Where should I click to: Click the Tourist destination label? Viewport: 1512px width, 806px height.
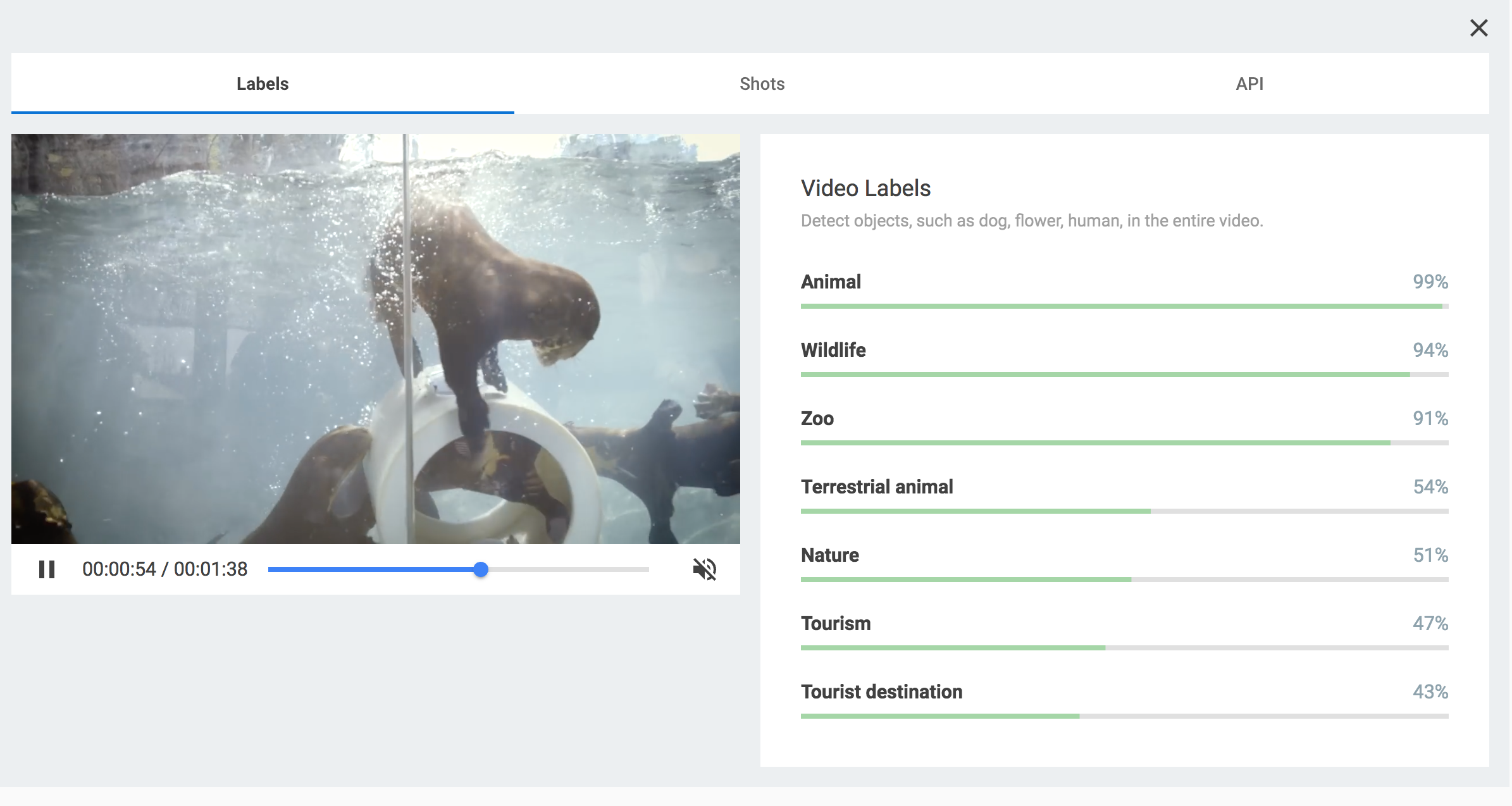[882, 691]
